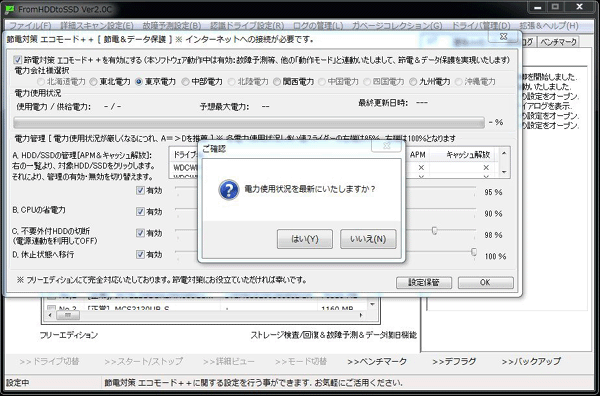Maximize the FromHDDtoSSD window
600x396 pixels.
(x=556, y=7)
